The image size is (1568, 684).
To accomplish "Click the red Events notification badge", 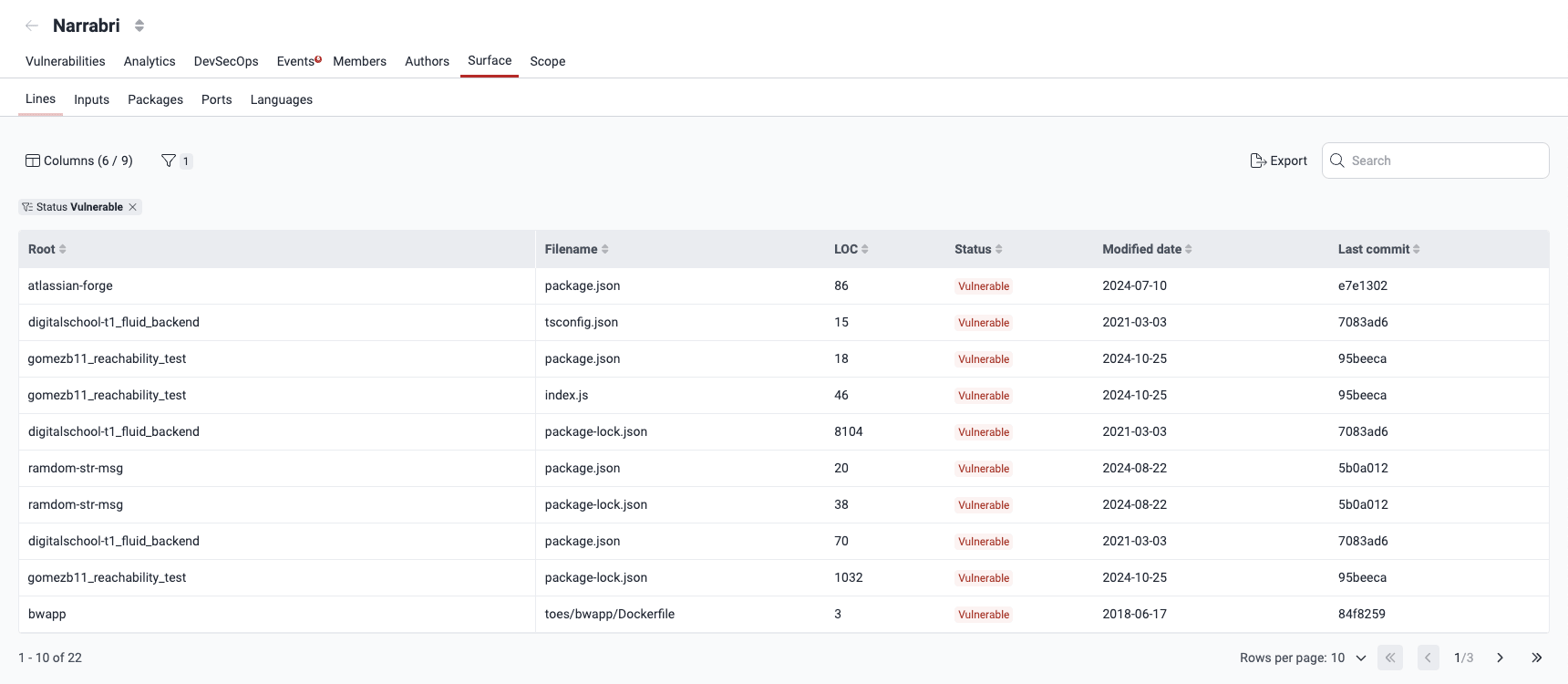I will point(318,59).
